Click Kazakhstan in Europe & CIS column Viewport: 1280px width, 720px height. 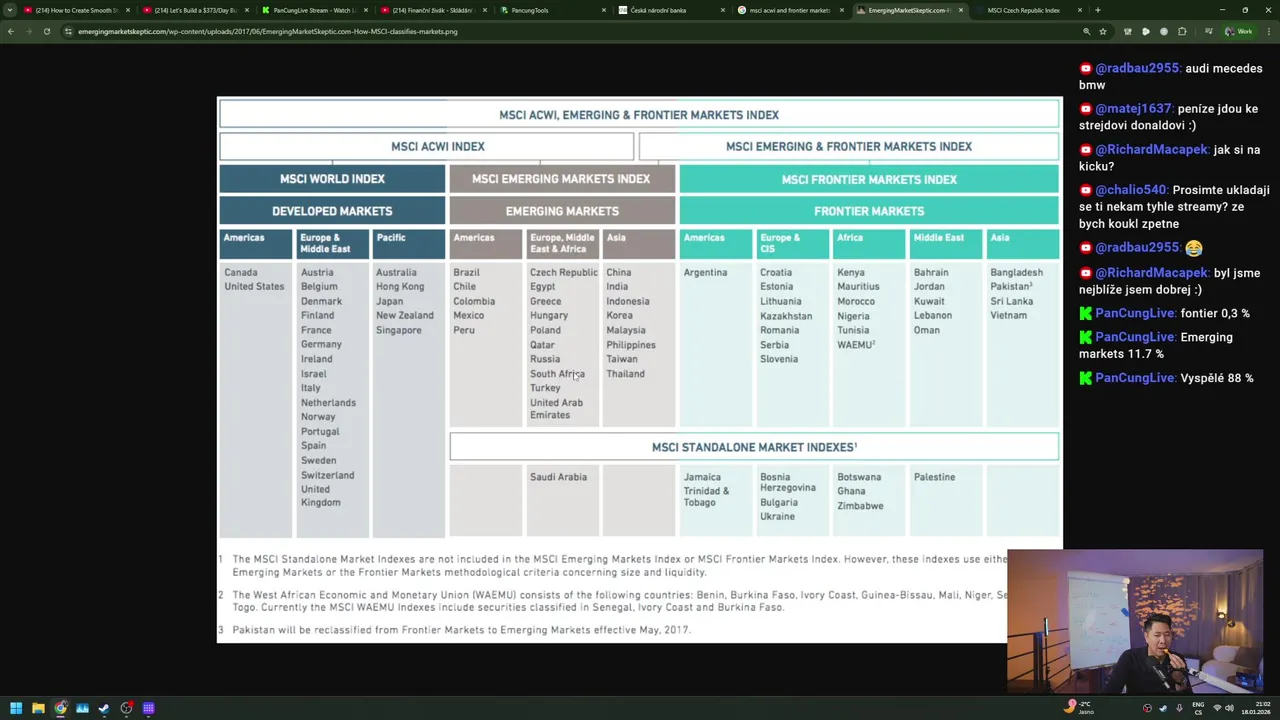click(x=785, y=316)
